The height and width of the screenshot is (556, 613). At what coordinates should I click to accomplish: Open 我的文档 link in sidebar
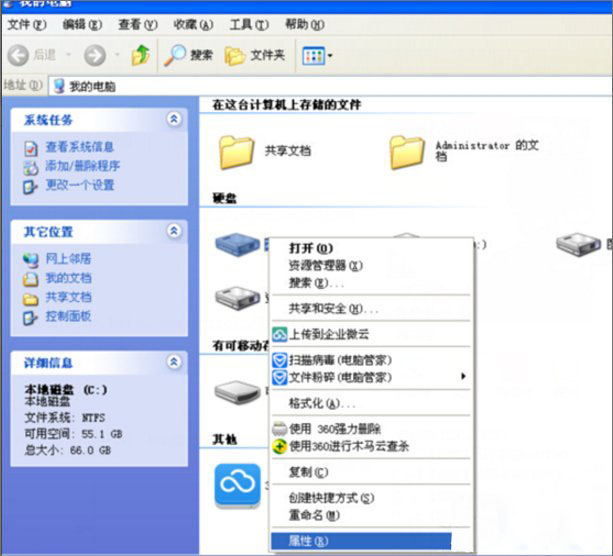[68, 278]
